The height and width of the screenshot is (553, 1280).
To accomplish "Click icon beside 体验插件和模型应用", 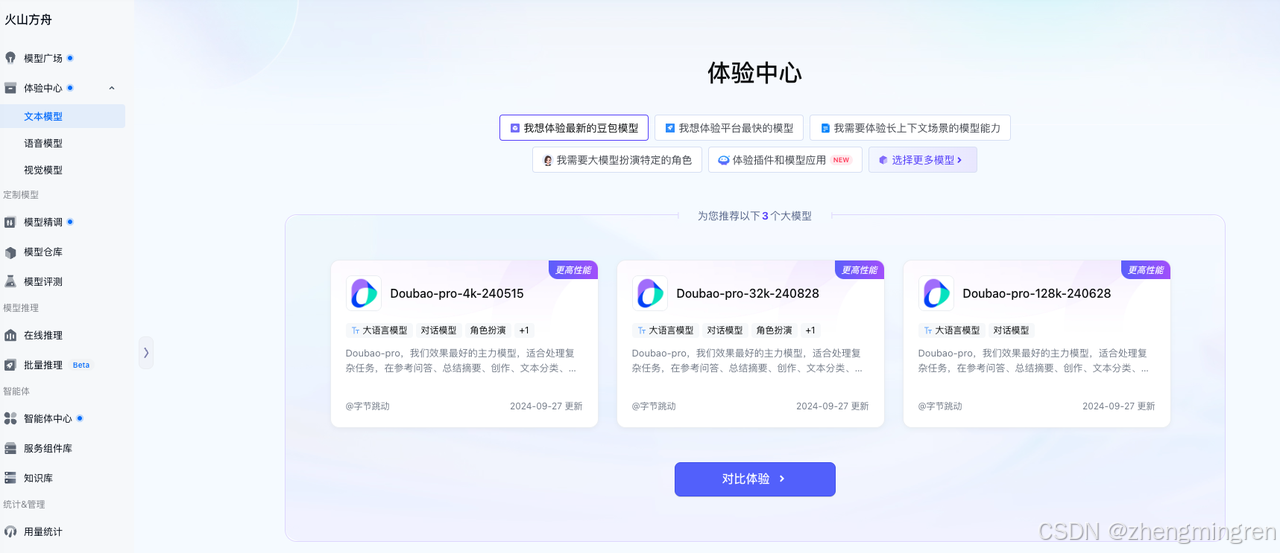I will (x=724, y=160).
